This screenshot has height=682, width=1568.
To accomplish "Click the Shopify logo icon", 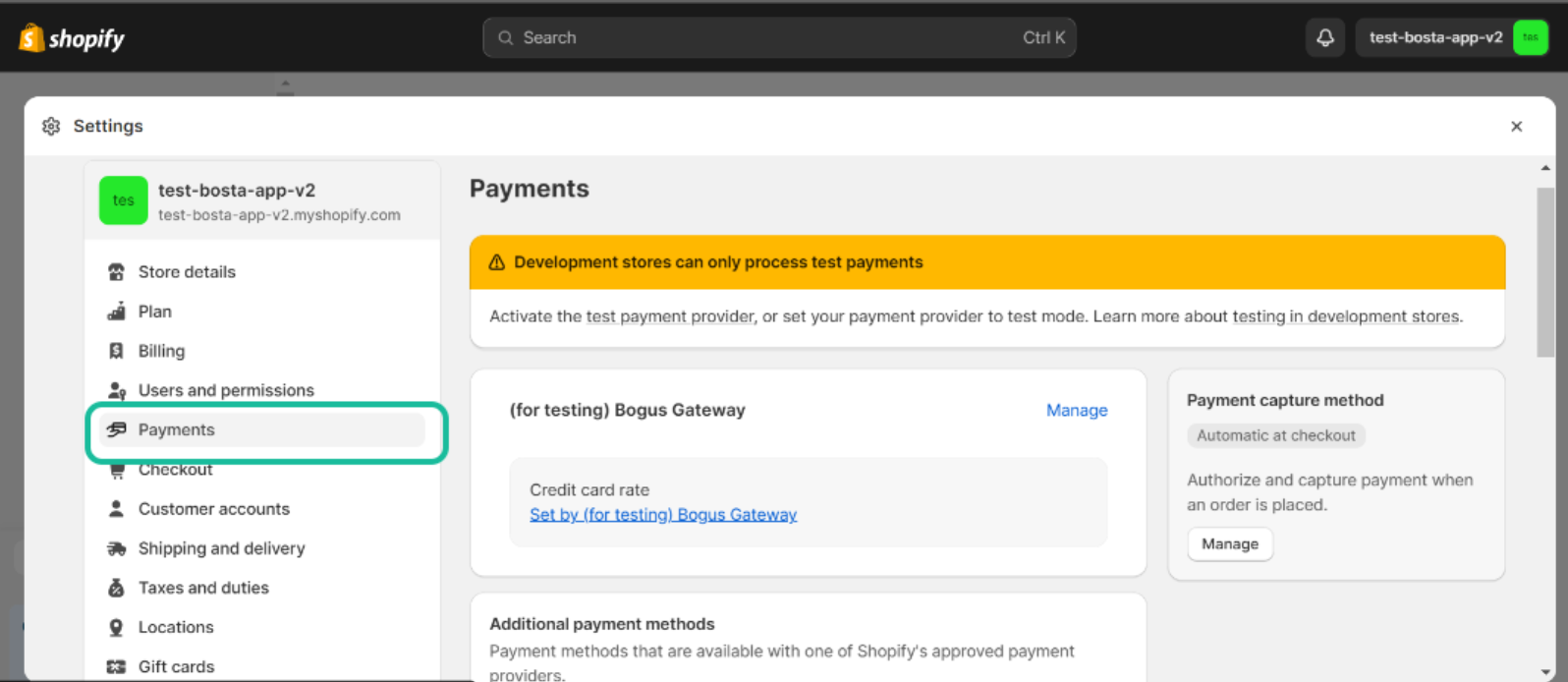I will pyautogui.click(x=31, y=37).
